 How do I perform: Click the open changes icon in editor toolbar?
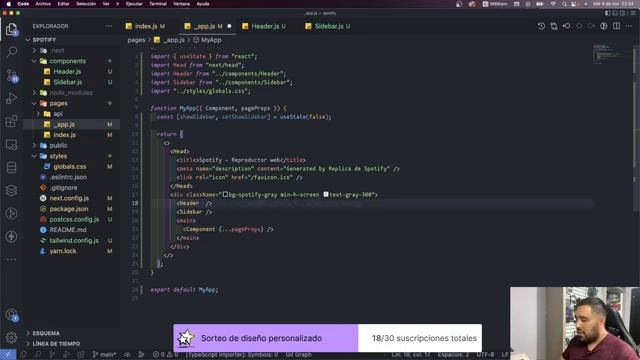554,26
